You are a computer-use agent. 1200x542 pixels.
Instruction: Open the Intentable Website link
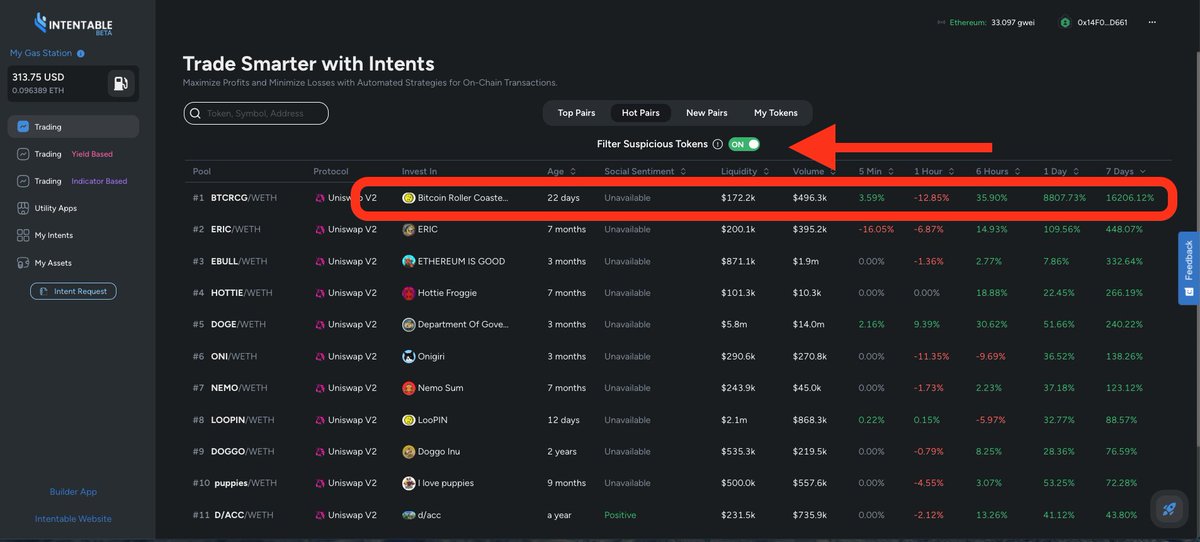coord(73,519)
